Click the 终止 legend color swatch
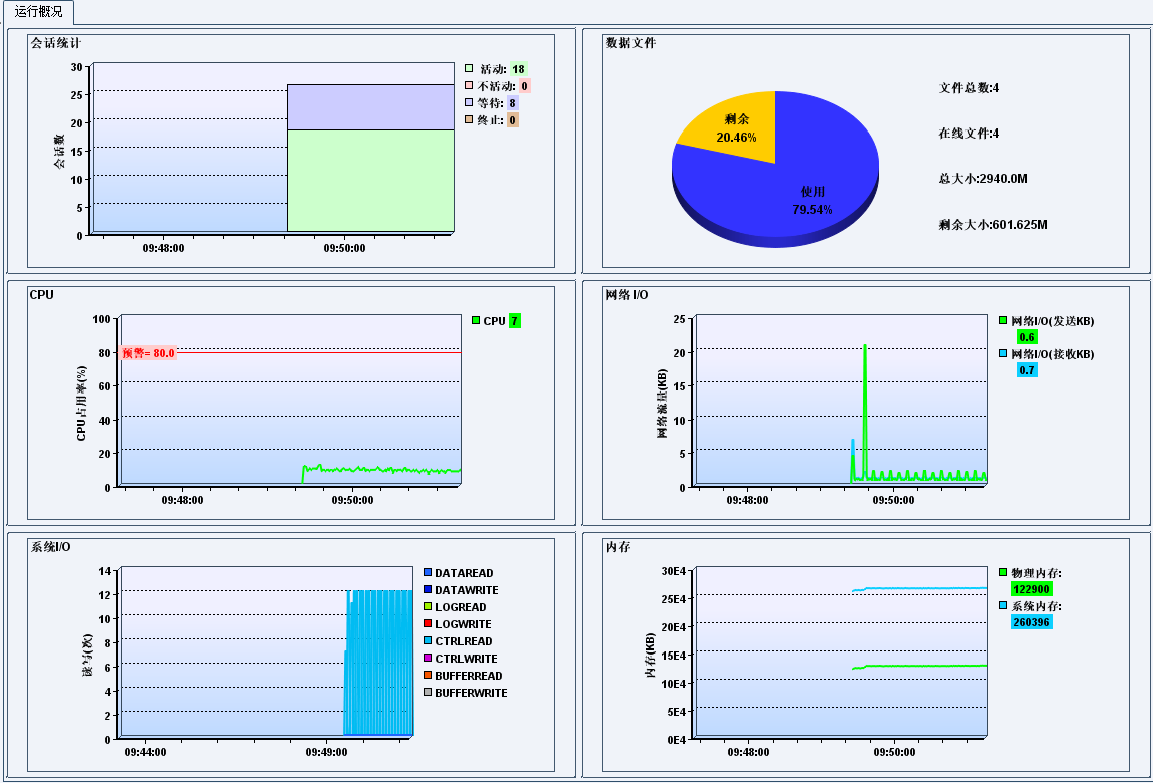This screenshot has width=1153, height=783. (x=469, y=120)
